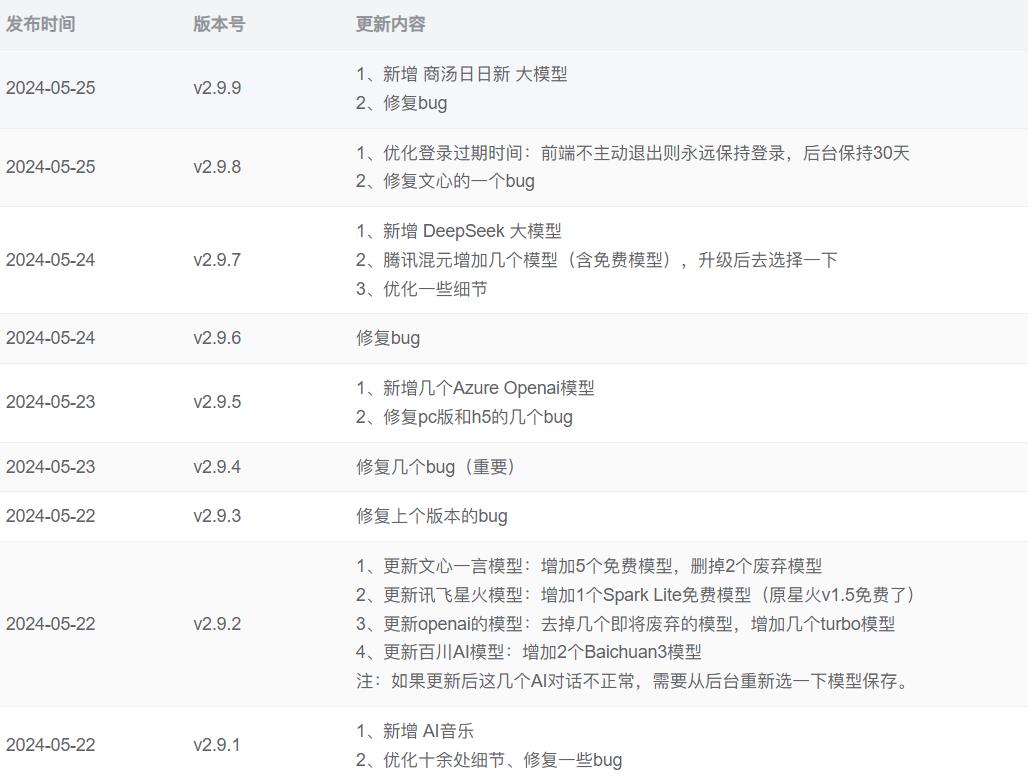Click '2、修复bug' in the v2.9.9 row
This screenshot has width=1028, height=783.
pos(402,103)
